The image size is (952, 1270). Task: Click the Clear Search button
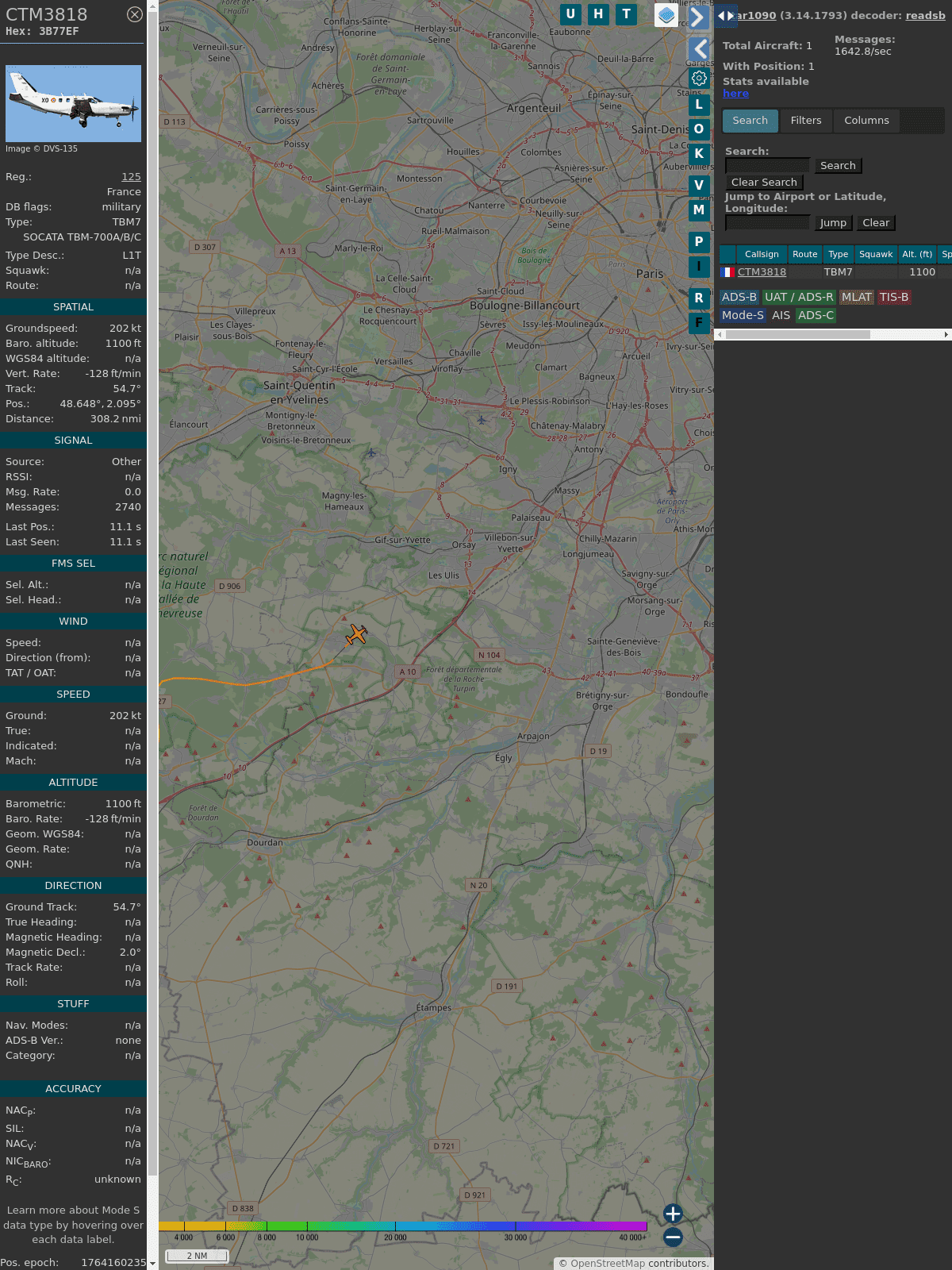pyautogui.click(x=764, y=183)
